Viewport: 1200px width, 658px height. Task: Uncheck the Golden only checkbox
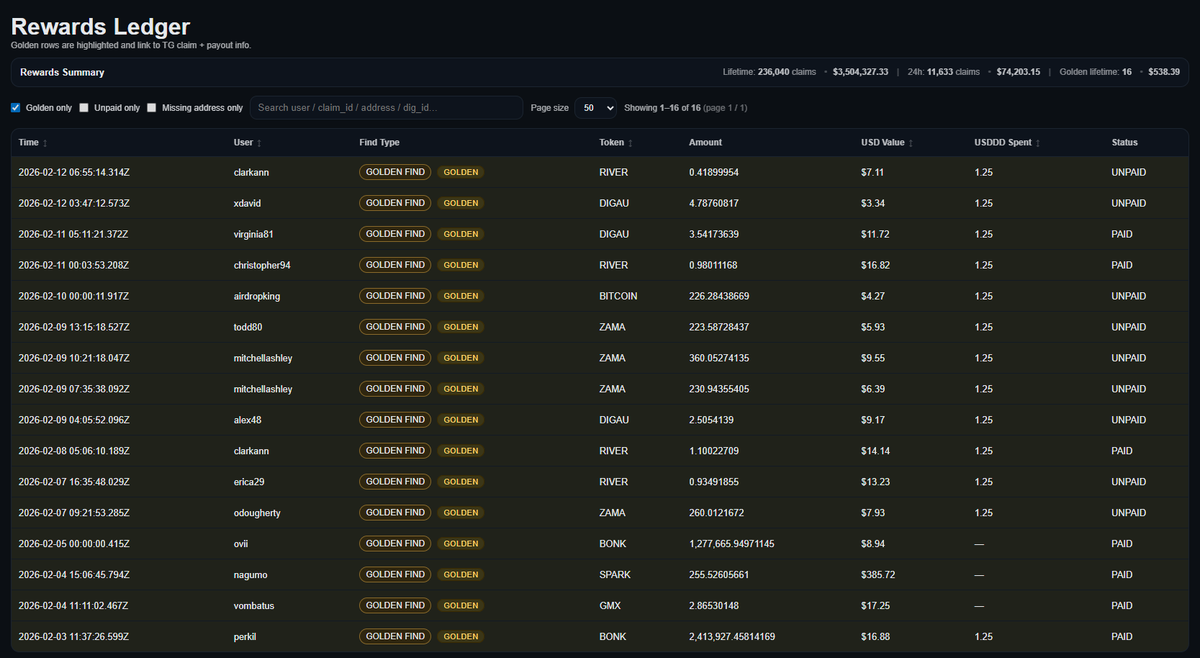(15, 108)
